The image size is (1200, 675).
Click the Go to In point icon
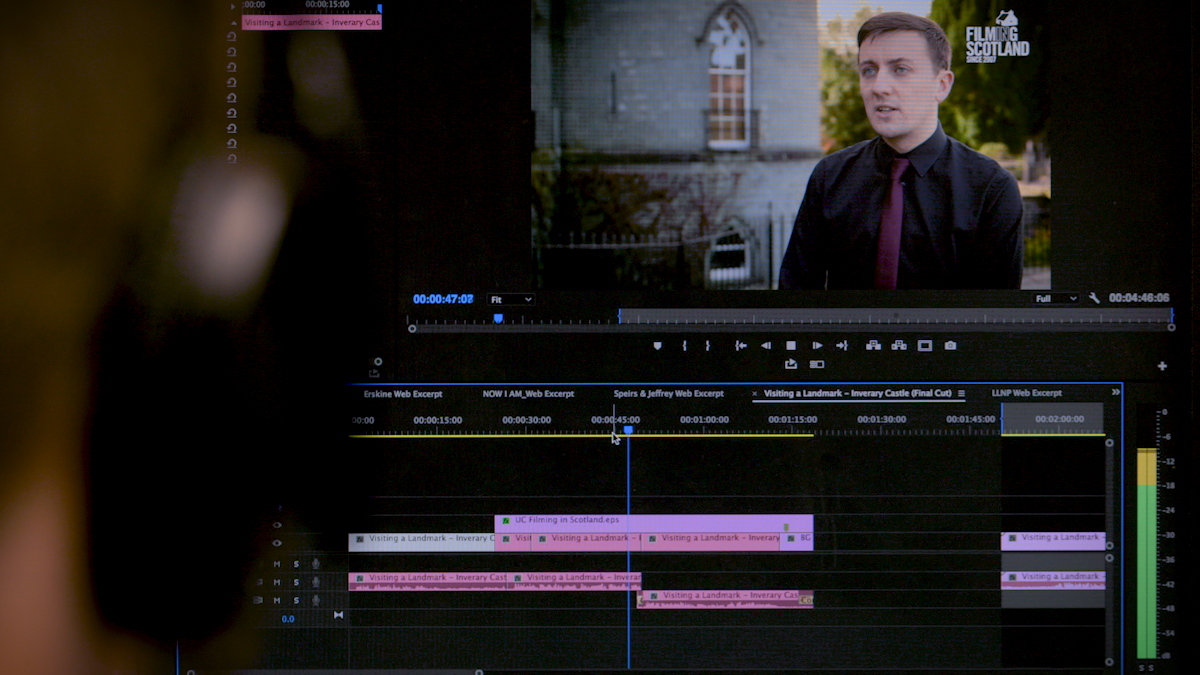(x=741, y=346)
